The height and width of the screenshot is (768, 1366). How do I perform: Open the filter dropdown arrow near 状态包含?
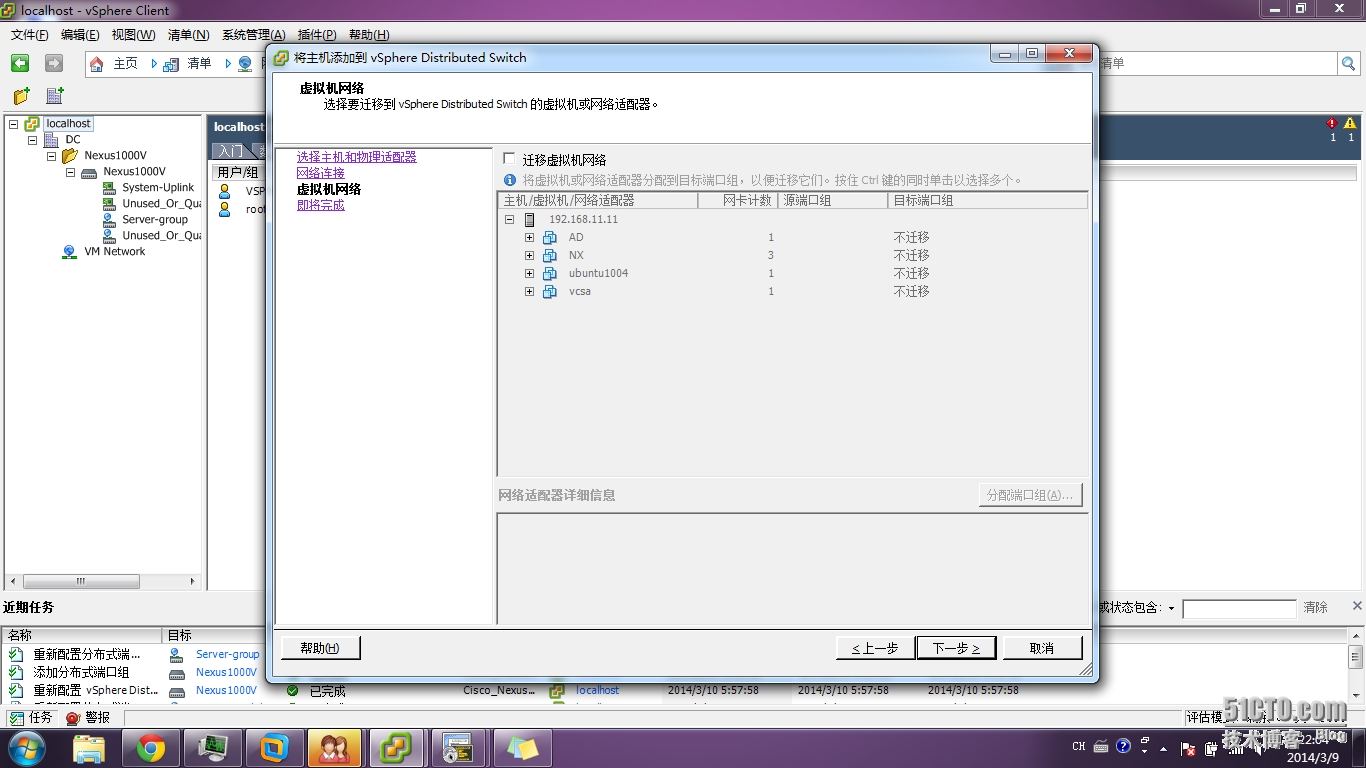click(x=1171, y=609)
